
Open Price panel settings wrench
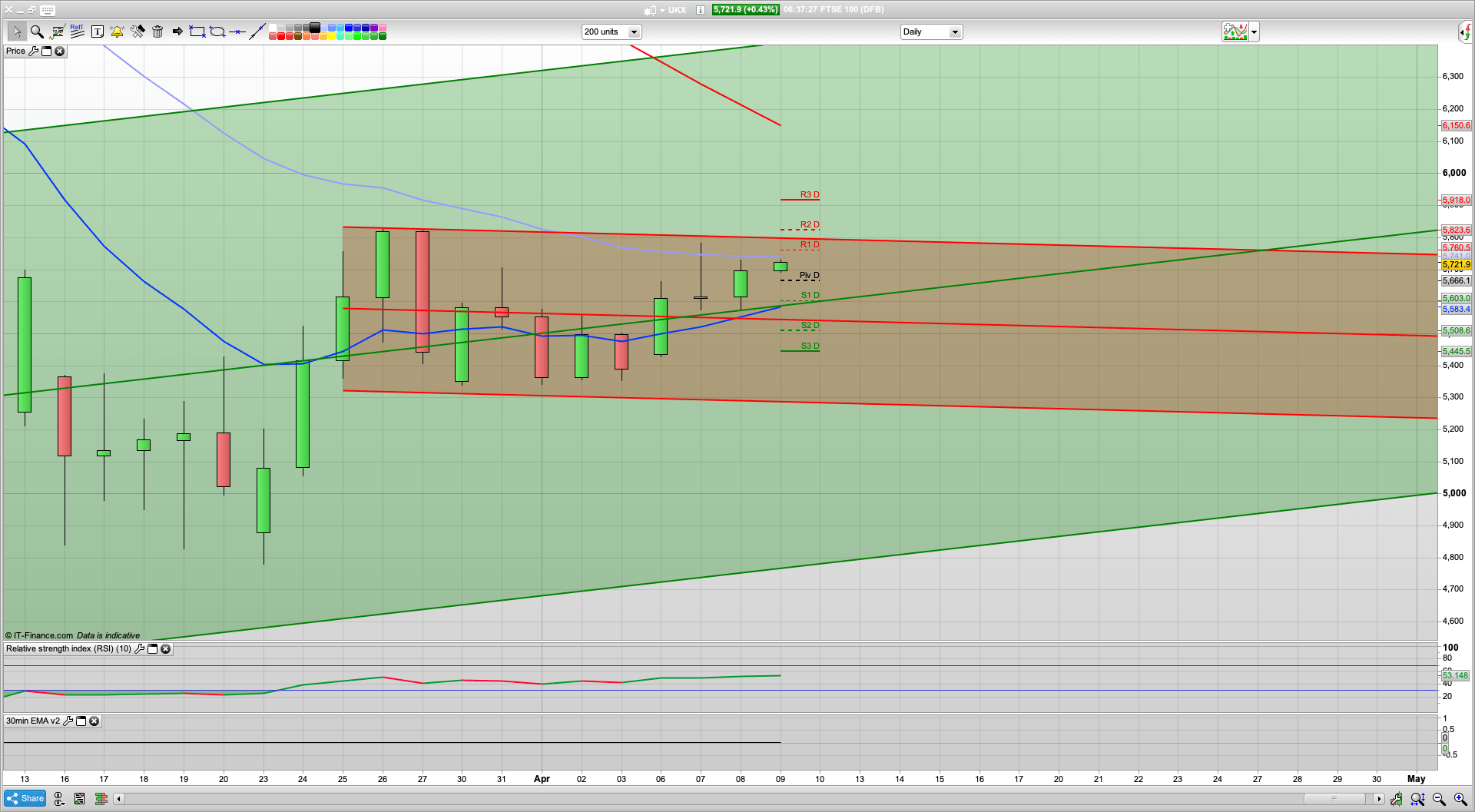(x=33, y=51)
